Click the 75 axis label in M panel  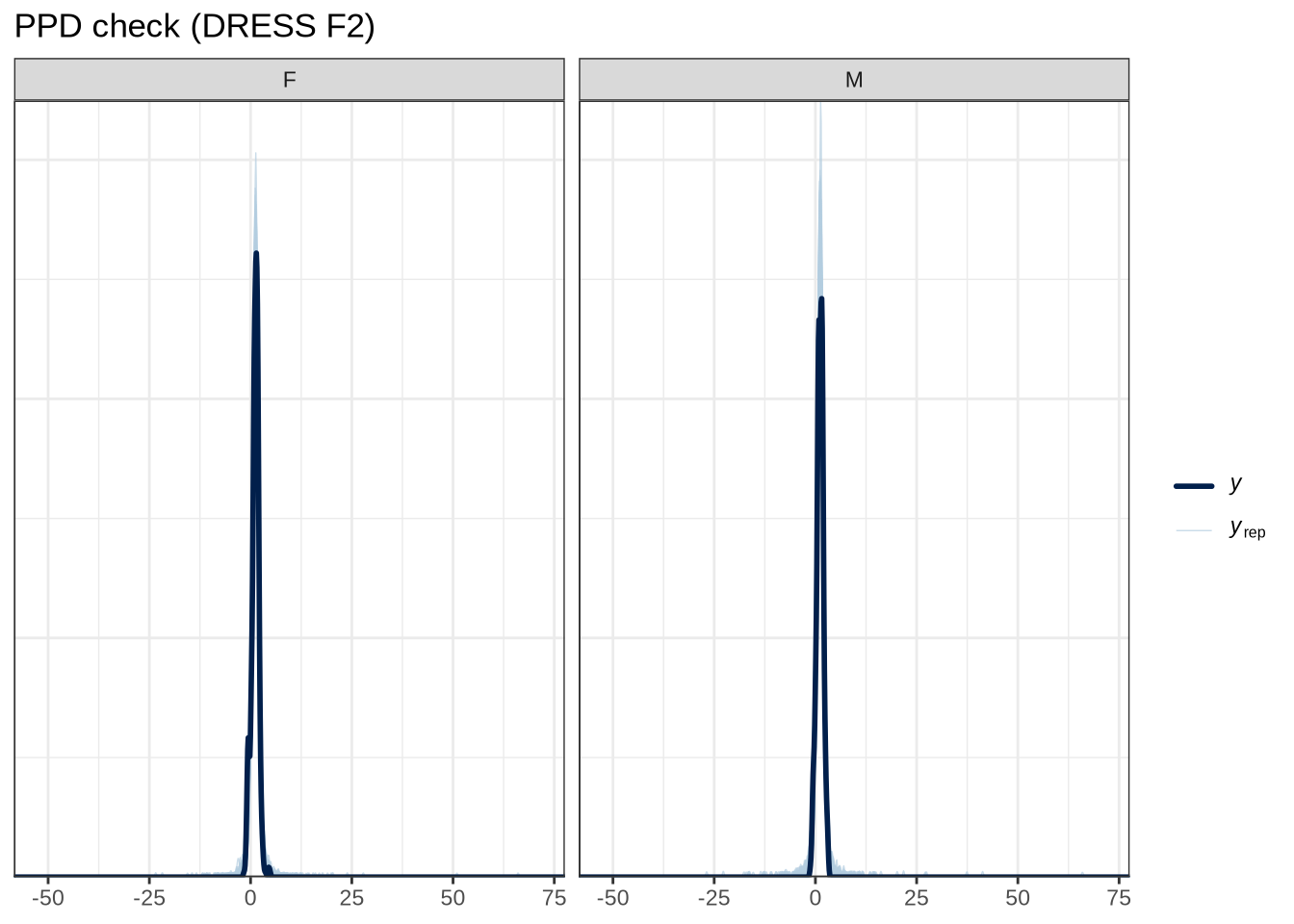(1119, 899)
